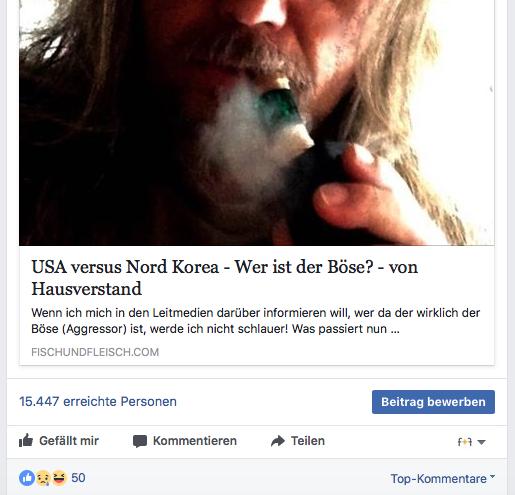
Task: Click the article description starting Wenn ich mich
Action: tap(256, 321)
